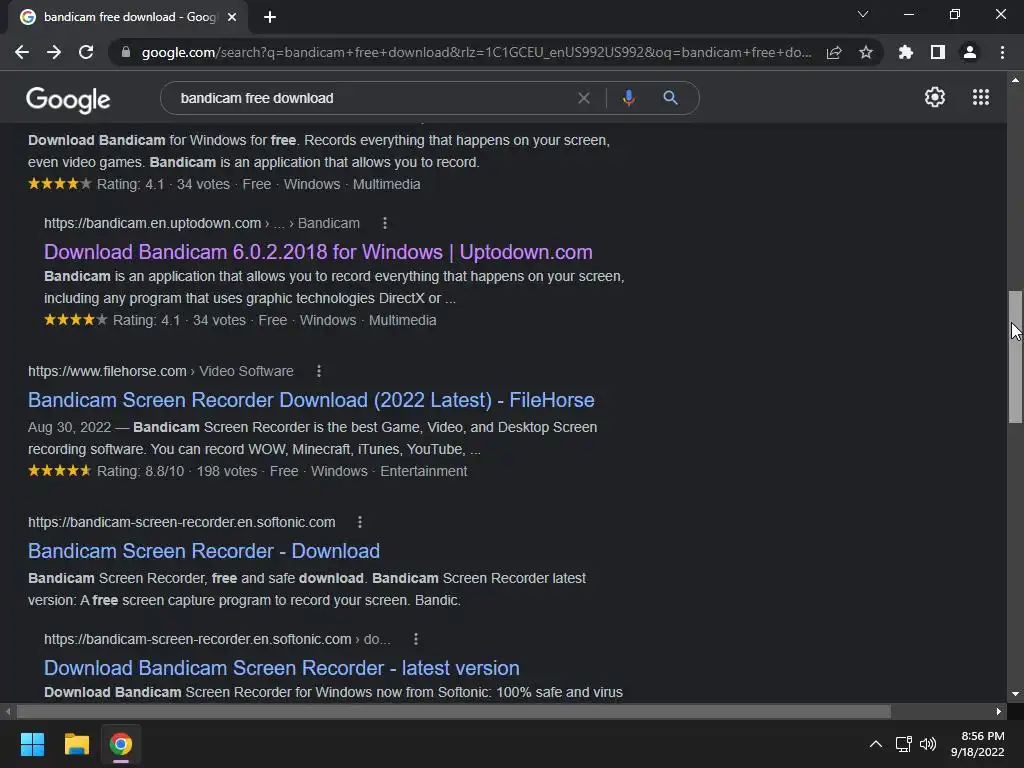The width and height of the screenshot is (1024, 768).
Task: Click the scroll right arrow
Action: point(999,711)
